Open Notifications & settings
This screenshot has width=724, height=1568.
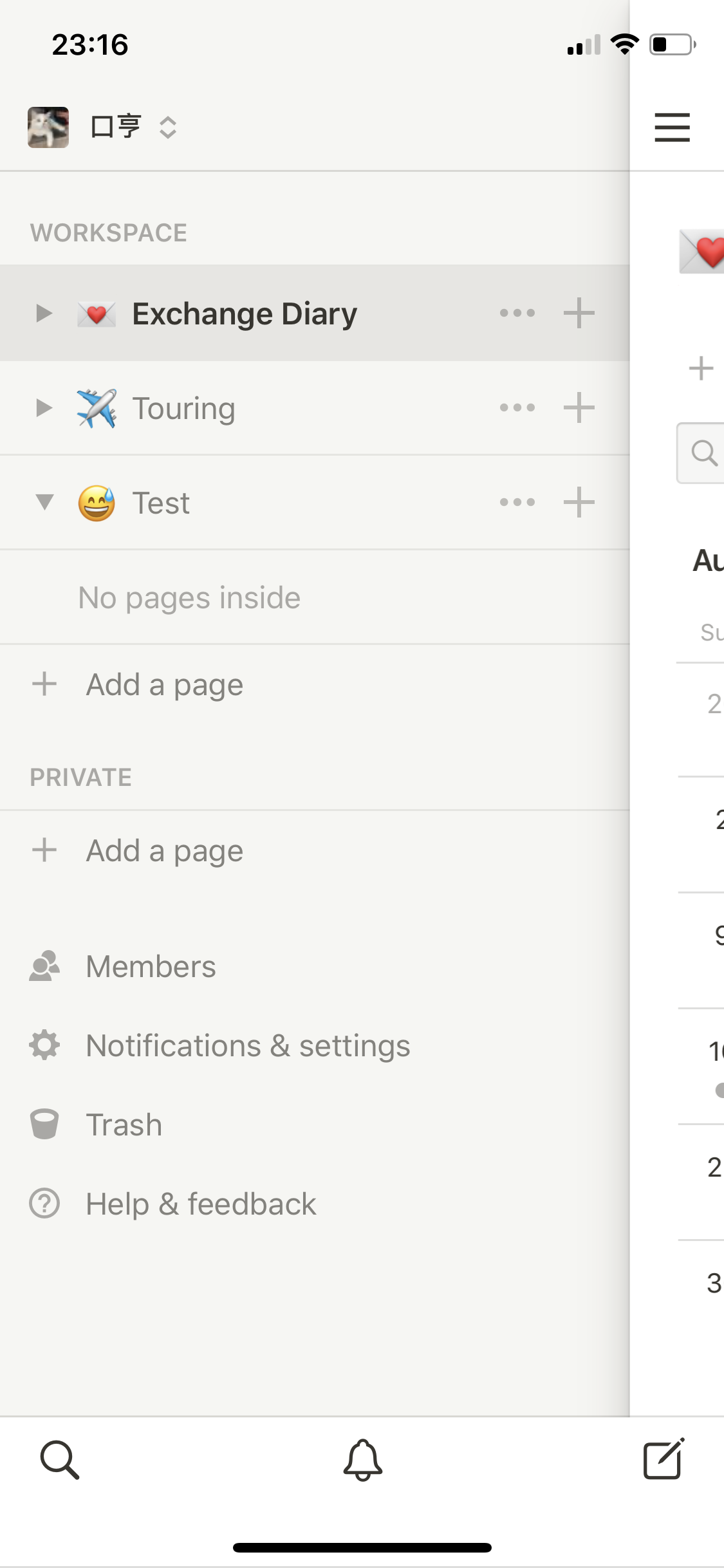[x=248, y=1046]
